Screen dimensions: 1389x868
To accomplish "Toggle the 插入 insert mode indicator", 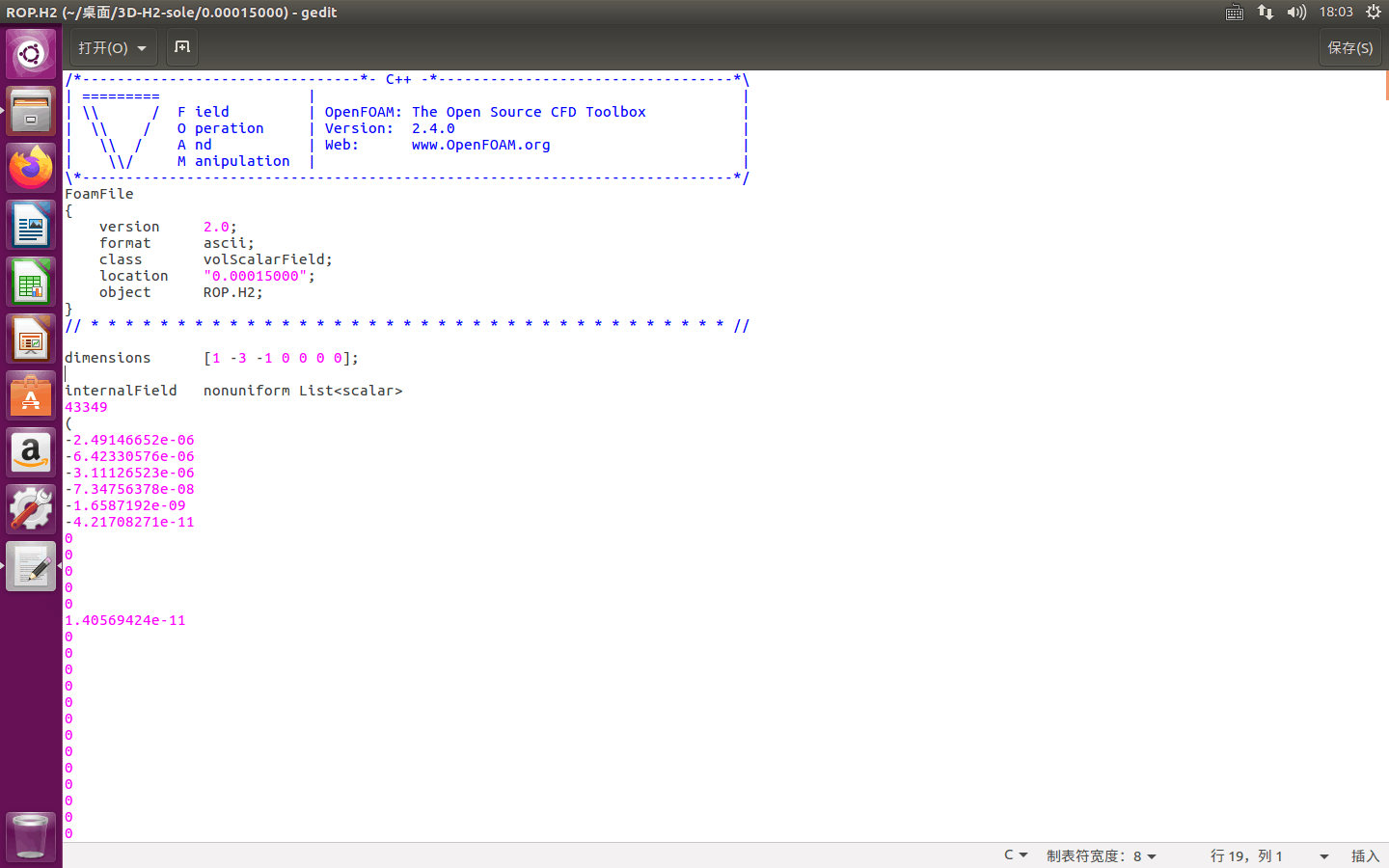I will point(1364,855).
